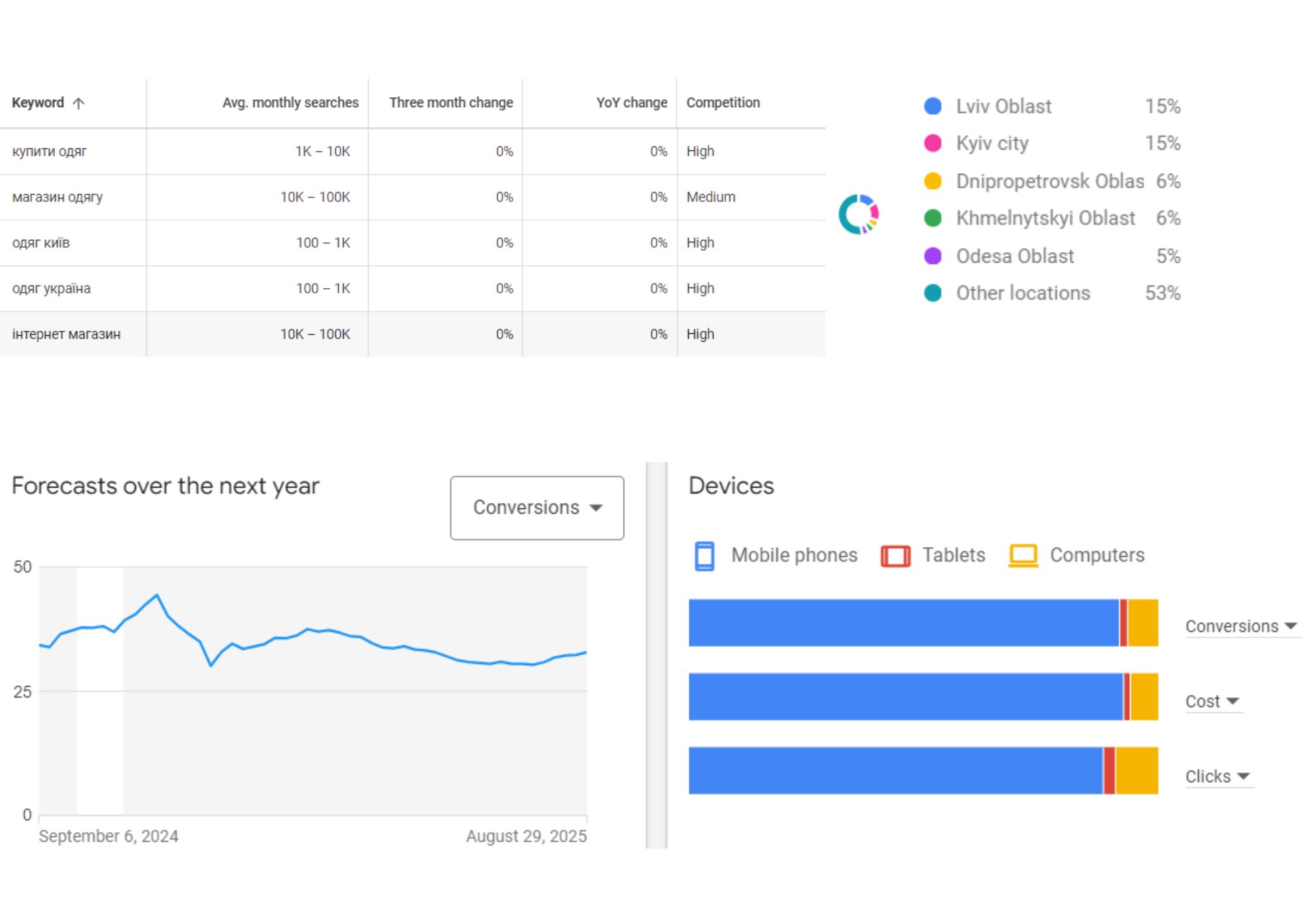Viewport: 1307px width, 924px height.
Task: Click the blue mobile segment of Cost bar
Action: pyautogui.click(x=906, y=697)
